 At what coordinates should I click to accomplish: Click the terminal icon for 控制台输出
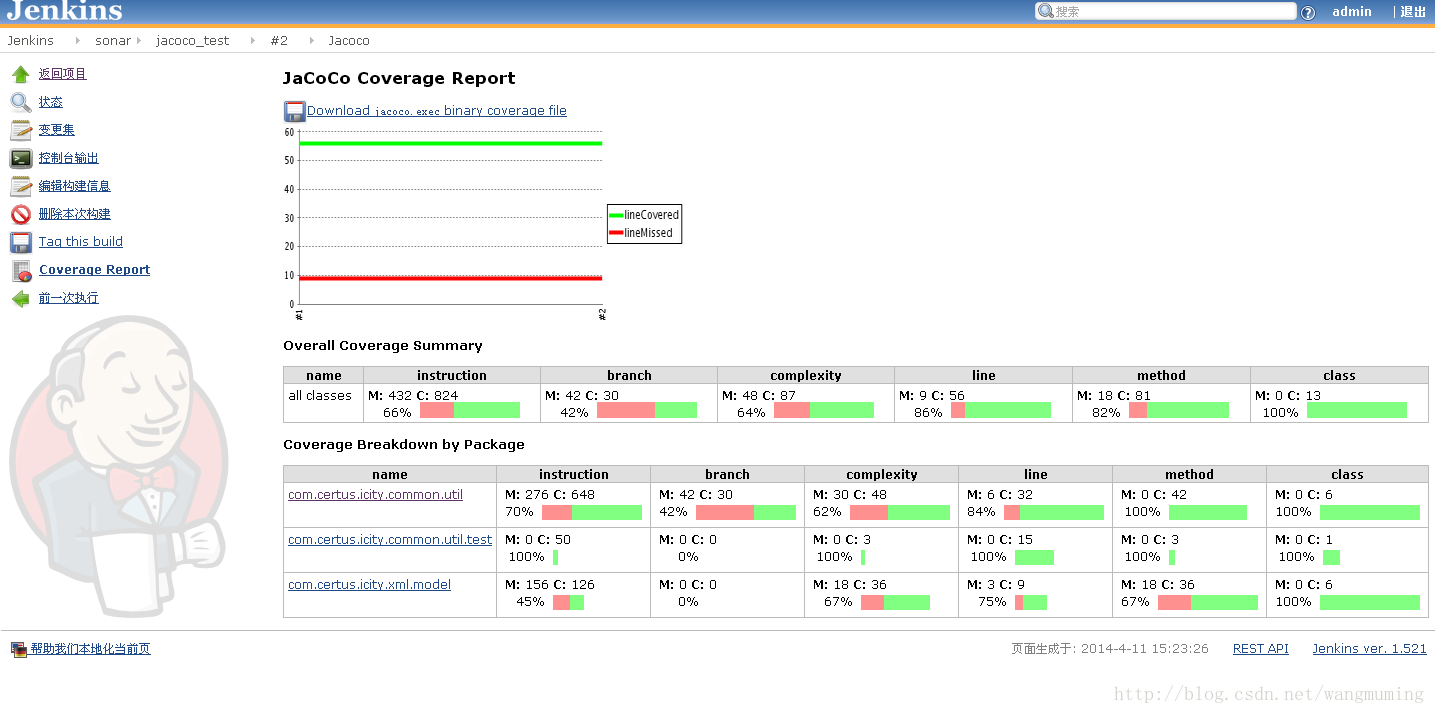pos(21,158)
